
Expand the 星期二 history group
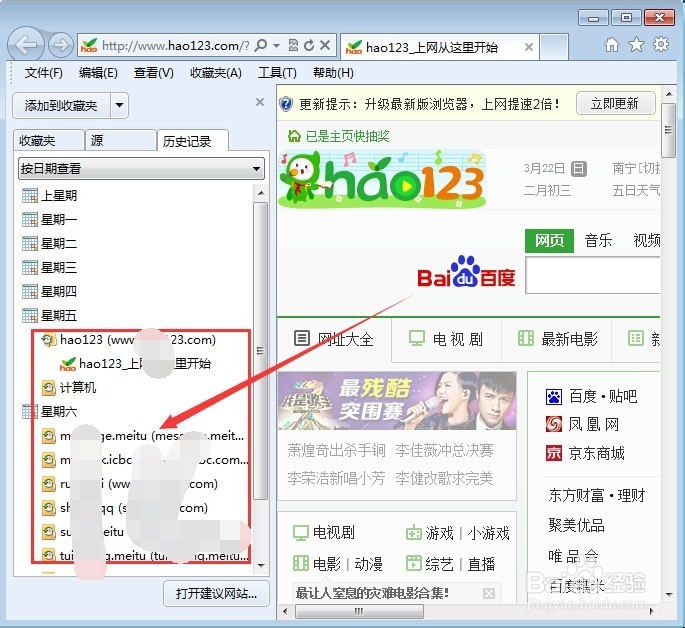coord(50,243)
